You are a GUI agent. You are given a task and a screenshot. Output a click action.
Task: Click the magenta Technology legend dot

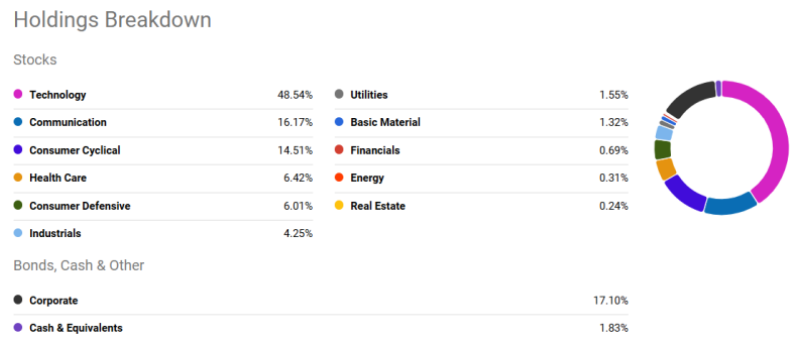pos(18,94)
